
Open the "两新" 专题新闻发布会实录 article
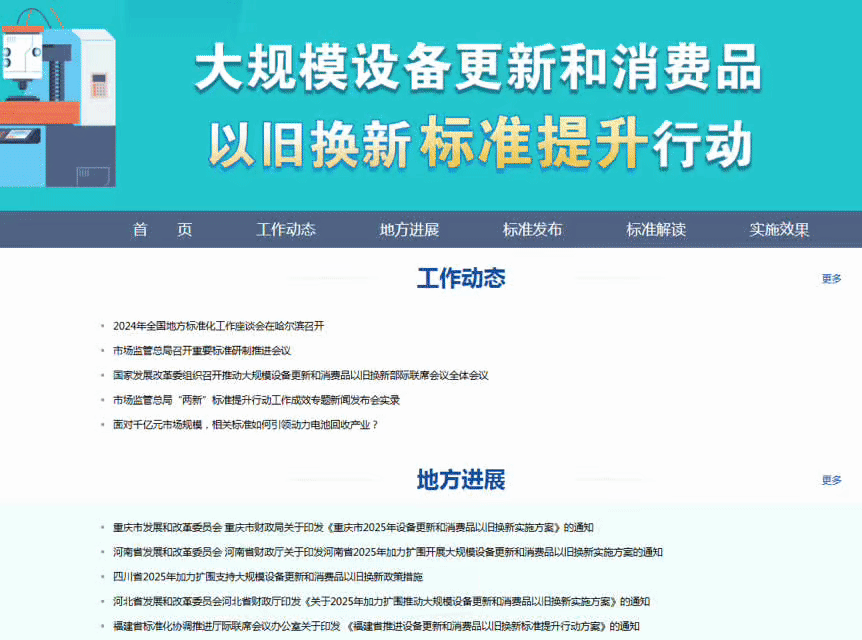click(x=257, y=400)
